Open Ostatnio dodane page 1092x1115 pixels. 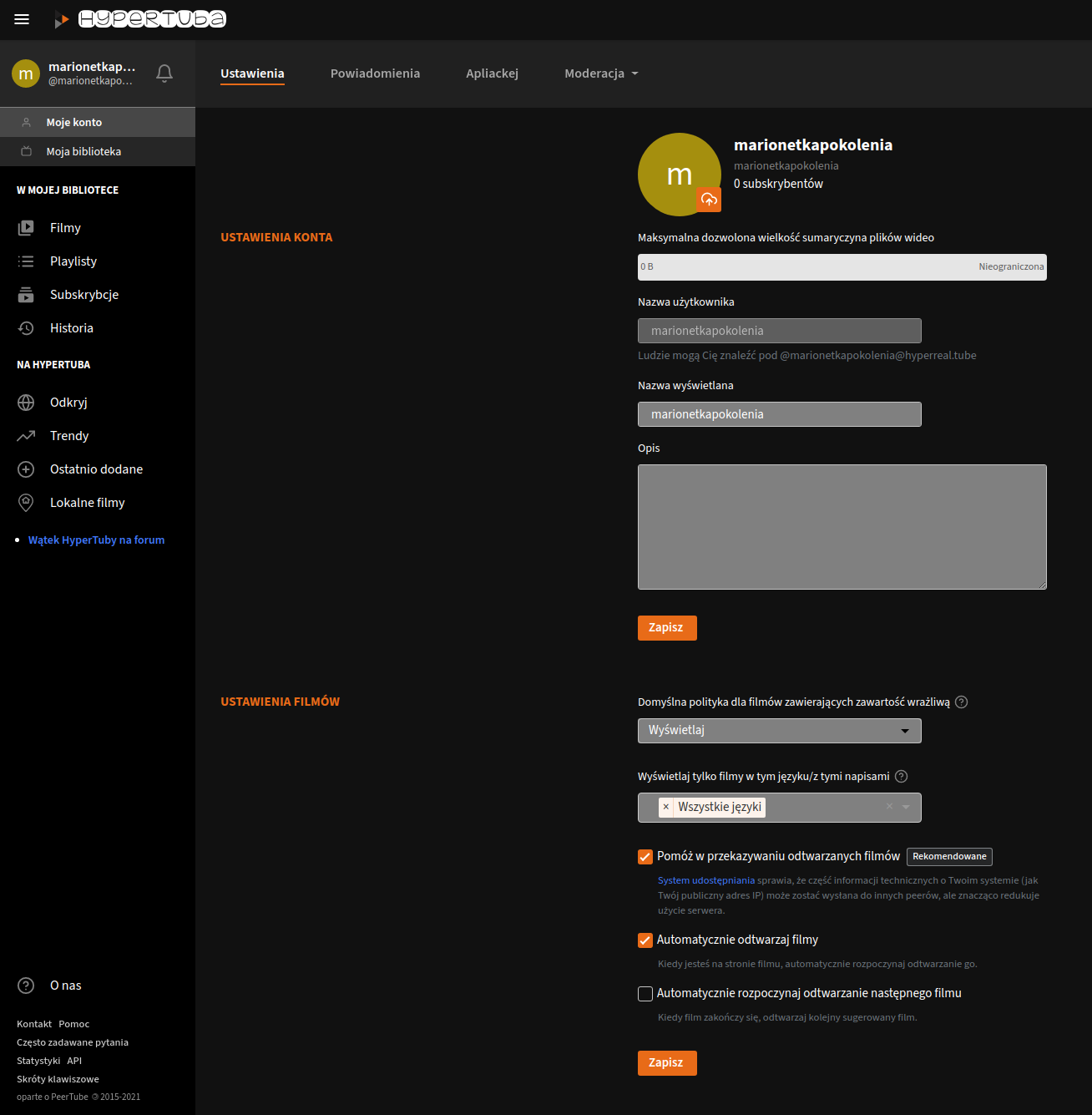coord(97,469)
